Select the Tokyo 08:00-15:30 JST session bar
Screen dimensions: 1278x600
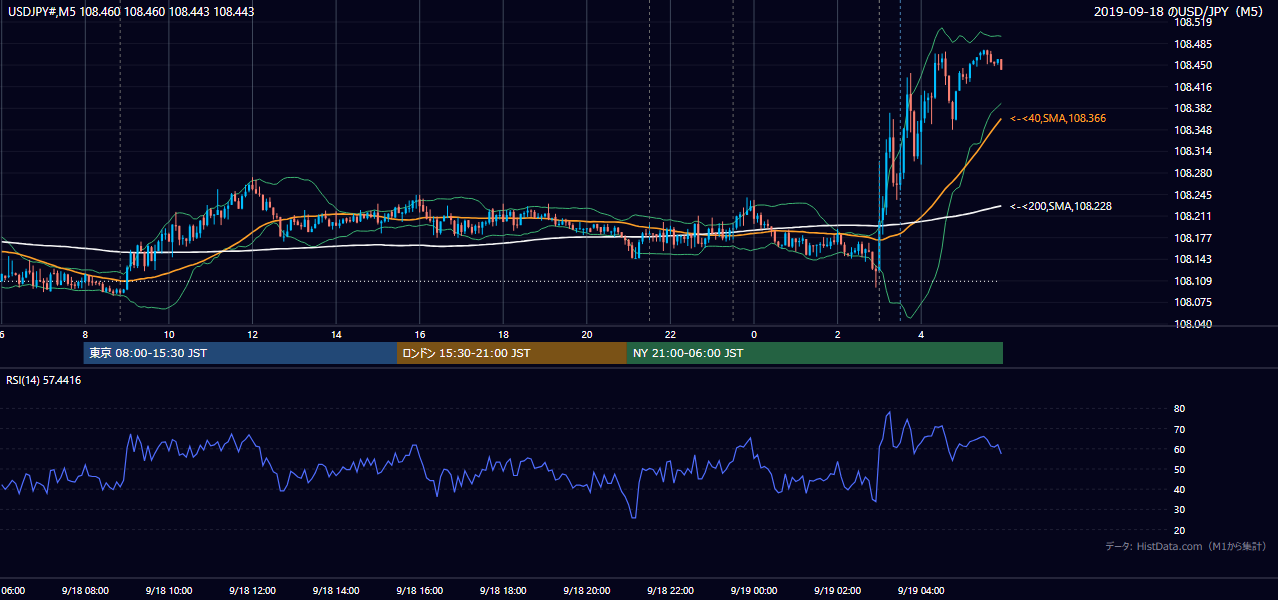point(240,353)
